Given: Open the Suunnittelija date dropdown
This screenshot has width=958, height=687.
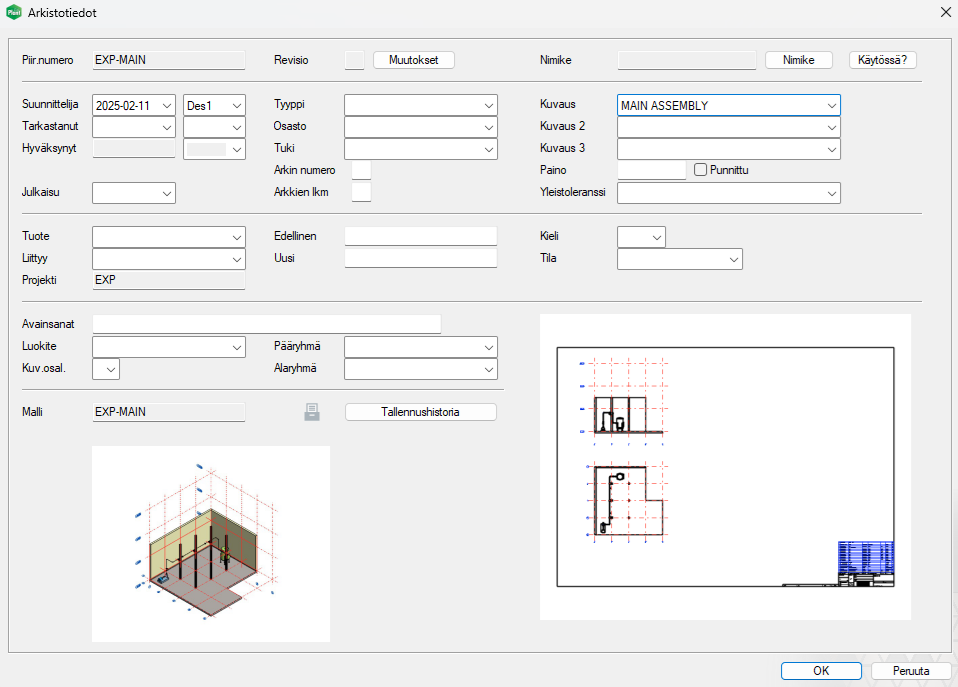Looking at the screenshot, I should click(166, 105).
